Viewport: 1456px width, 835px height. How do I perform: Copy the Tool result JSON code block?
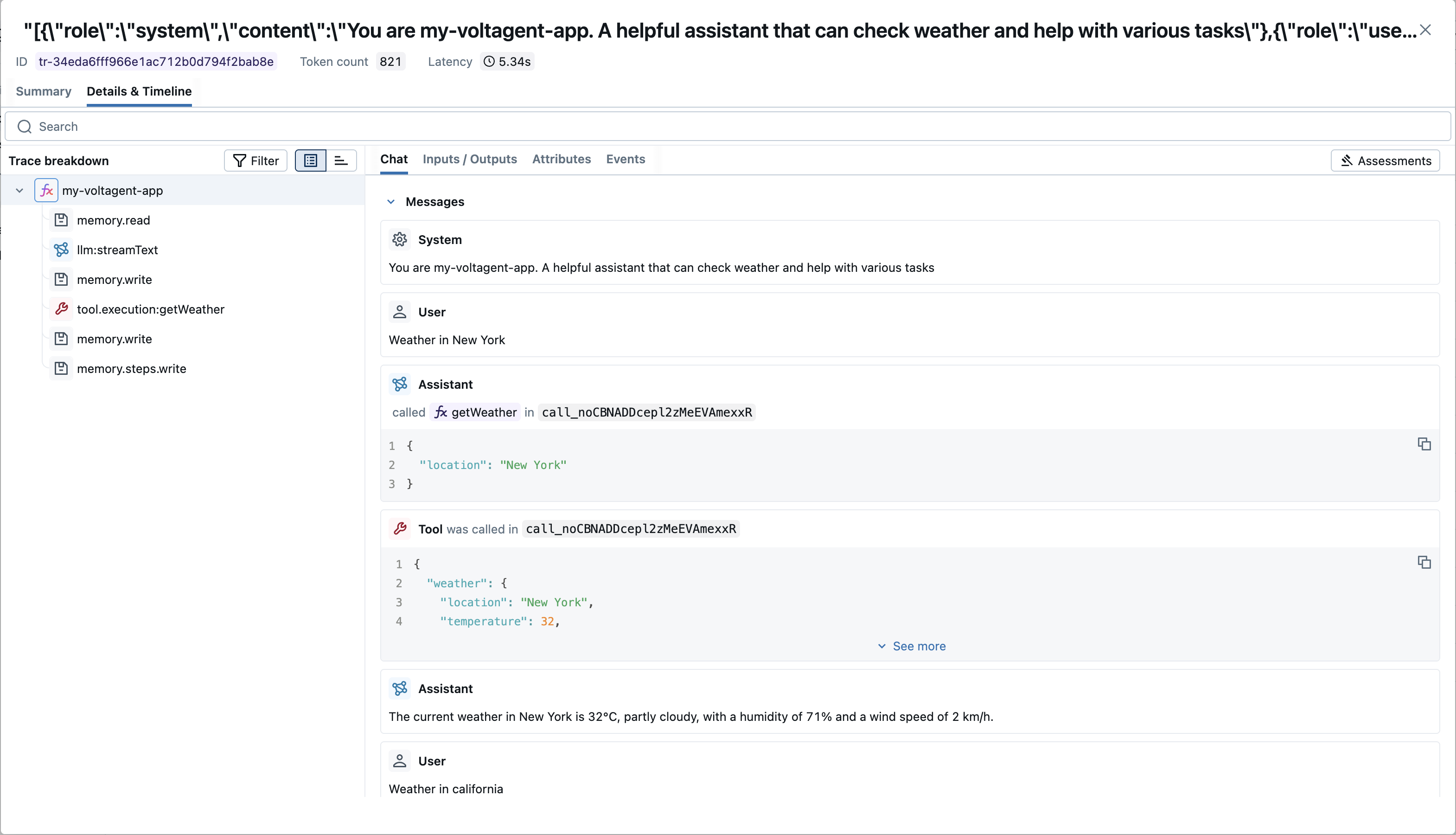pos(1424,562)
